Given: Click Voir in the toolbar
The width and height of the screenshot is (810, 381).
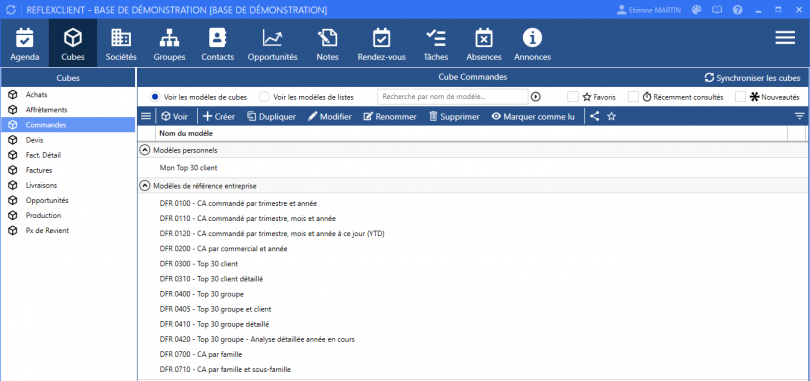Looking at the screenshot, I should [175, 117].
